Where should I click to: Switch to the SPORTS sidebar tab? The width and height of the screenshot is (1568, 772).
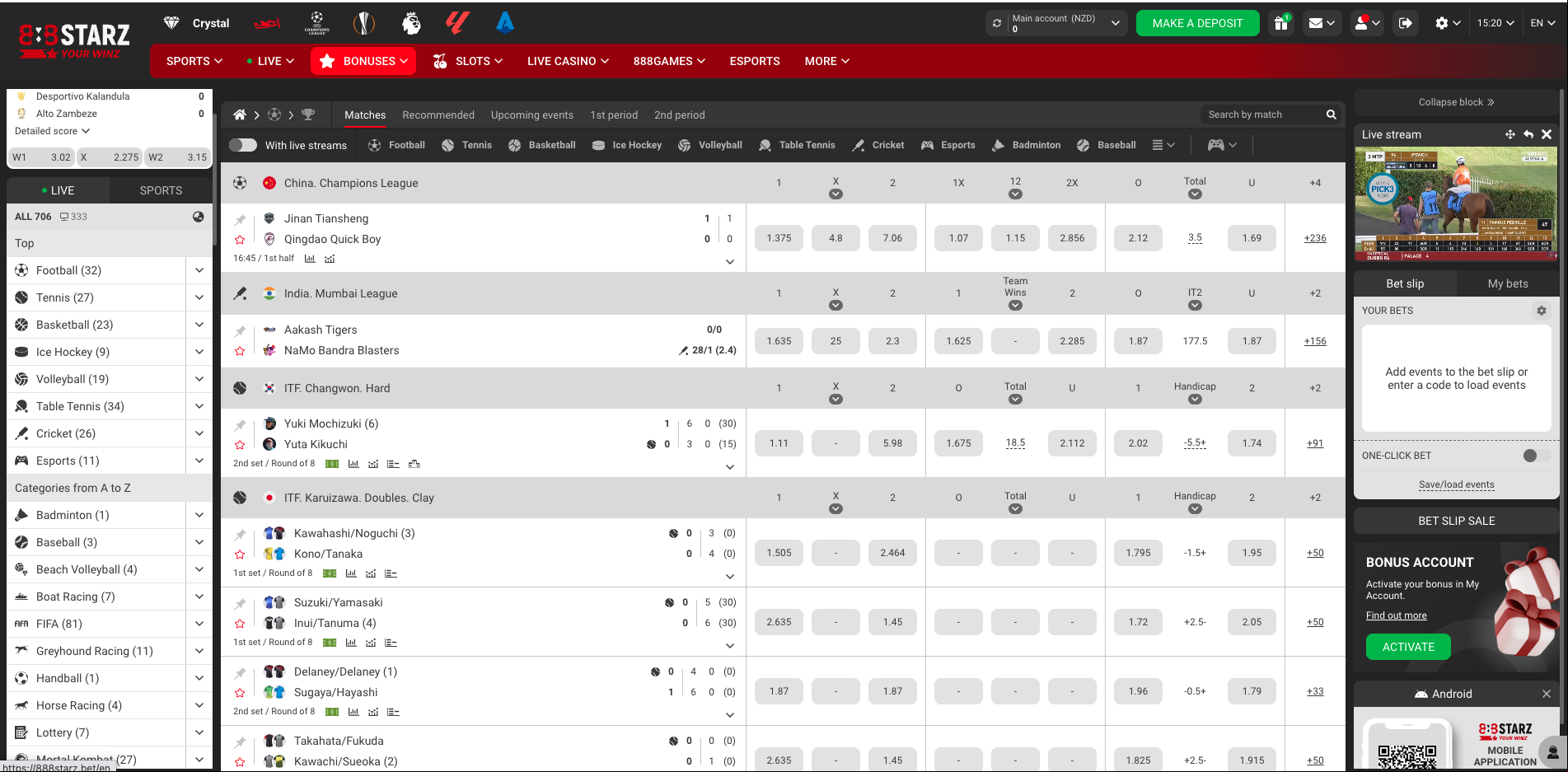click(161, 190)
